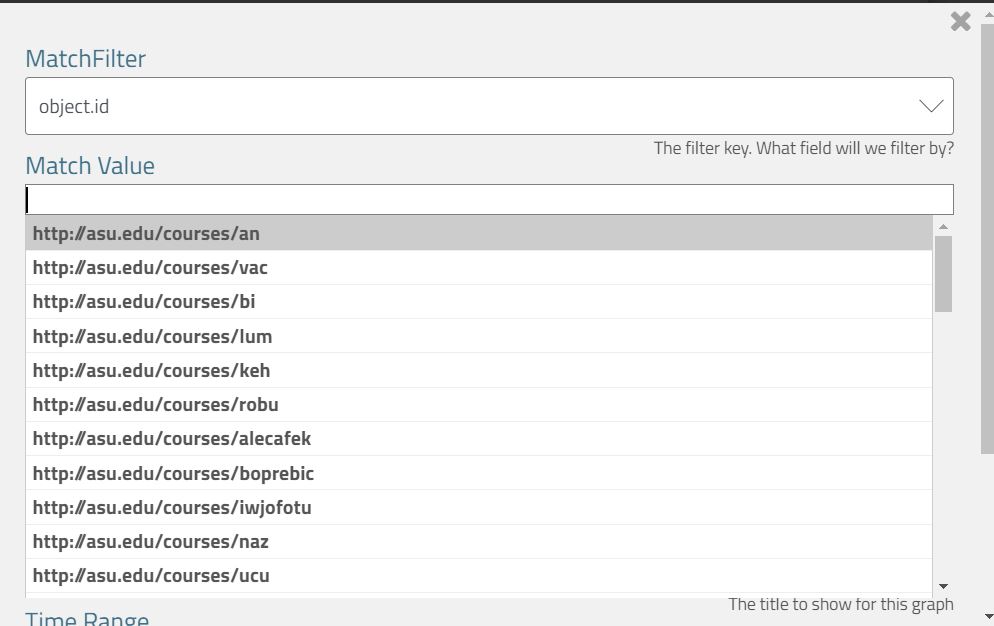The height and width of the screenshot is (626, 994).
Task: Click the suggestion list scrollbar thumb
Action: tap(943, 274)
